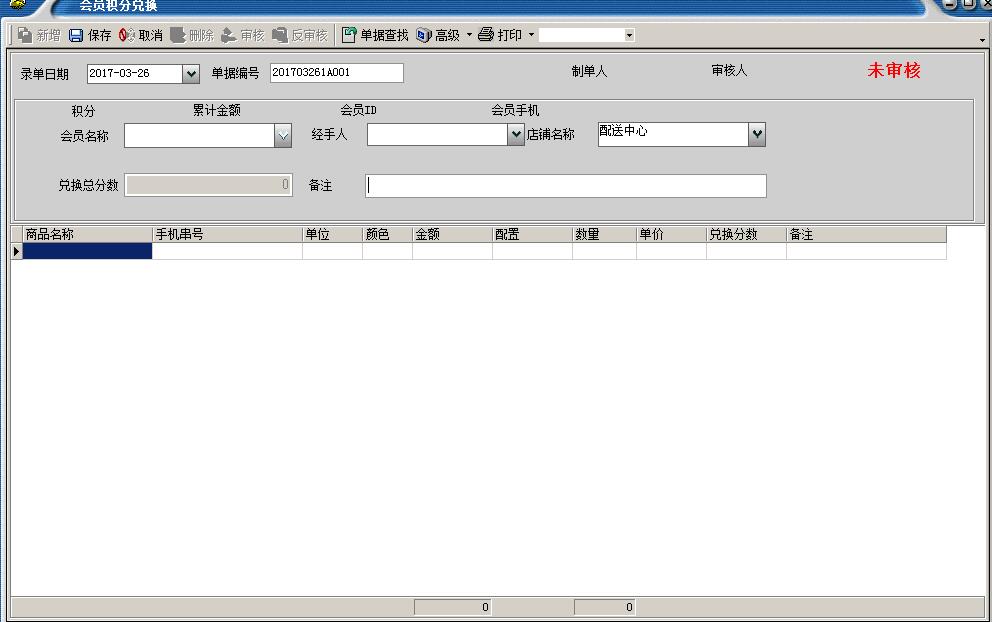This screenshot has width=992, height=622.
Task: Click the 经手人 text field
Action: [437, 134]
